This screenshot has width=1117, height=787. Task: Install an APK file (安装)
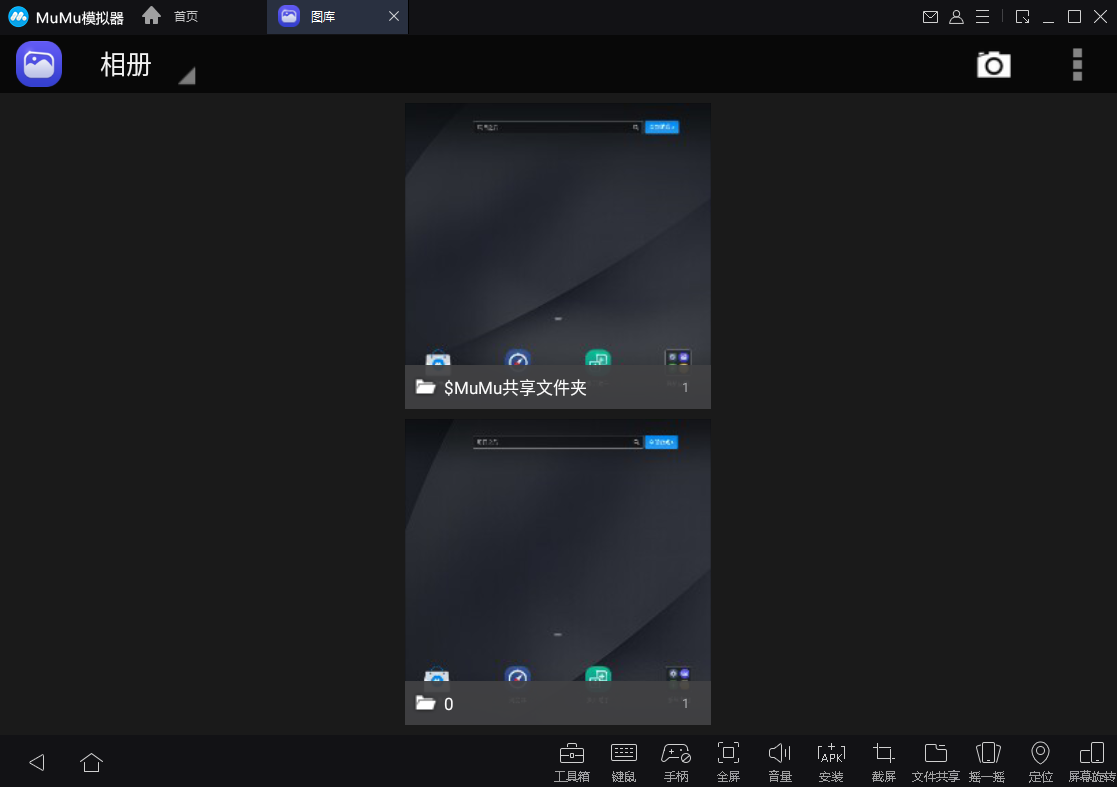click(x=831, y=761)
